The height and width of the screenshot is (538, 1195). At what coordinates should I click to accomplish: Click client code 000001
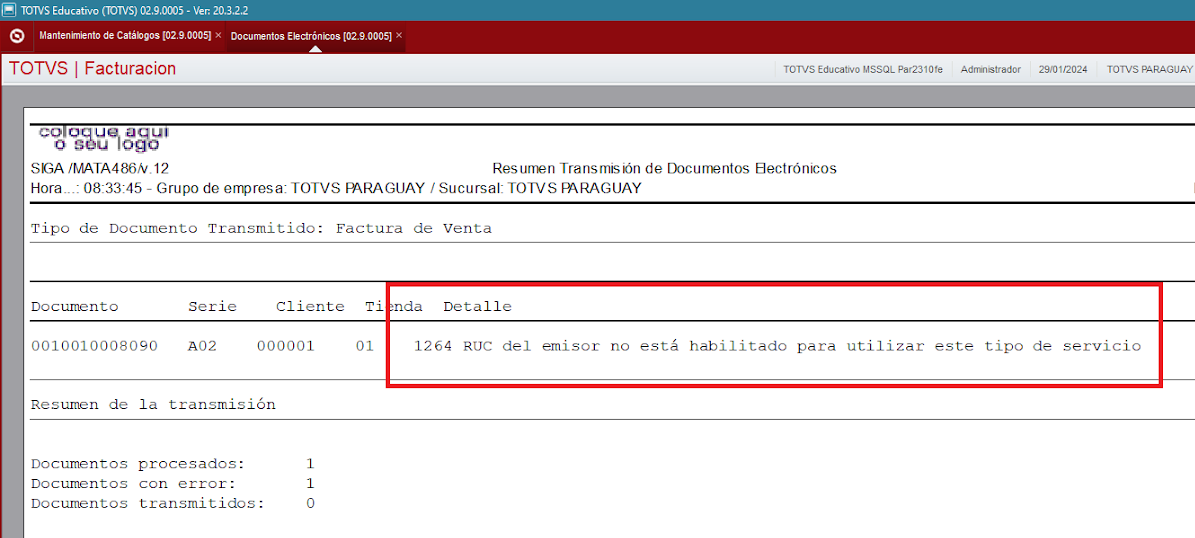pyautogui.click(x=286, y=347)
